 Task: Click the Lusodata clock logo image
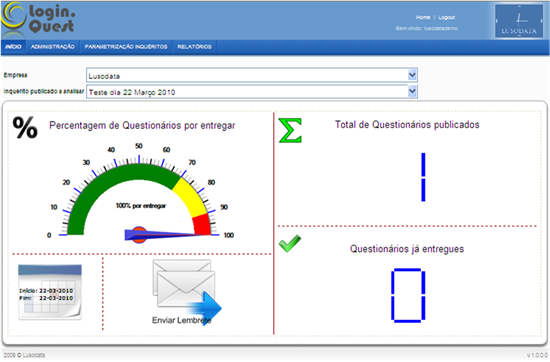tap(519, 21)
